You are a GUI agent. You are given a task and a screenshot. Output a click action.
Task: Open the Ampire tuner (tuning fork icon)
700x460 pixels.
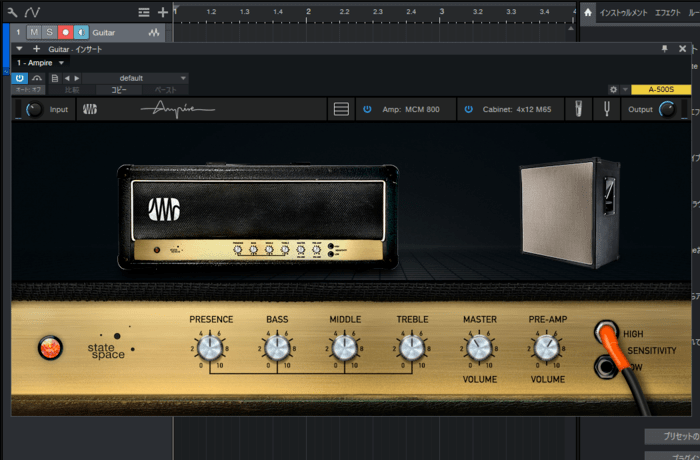coord(605,109)
